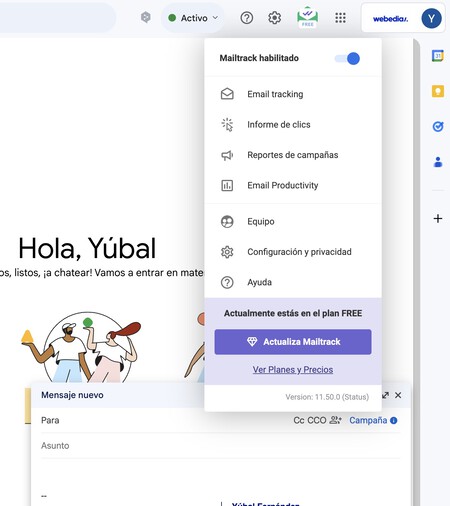This screenshot has width=450, height=506.
Task: Click the cursor icon beside Informe de clics
Action: pos(227,125)
